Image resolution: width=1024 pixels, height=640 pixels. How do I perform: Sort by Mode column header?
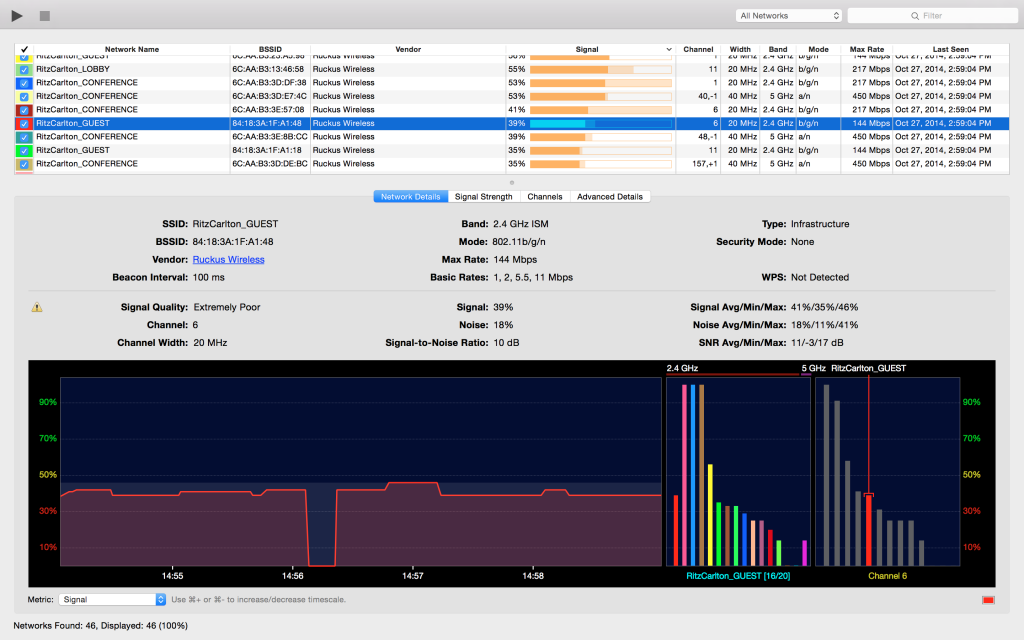[x=818, y=50]
